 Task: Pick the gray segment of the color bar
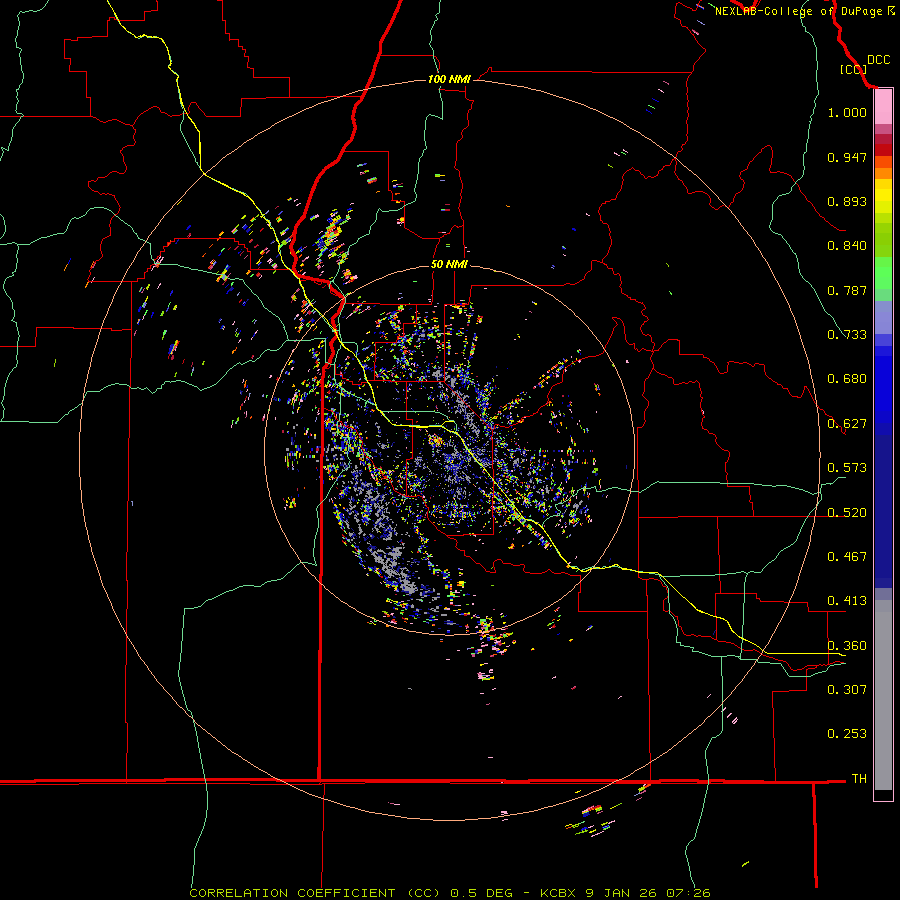tap(883, 695)
